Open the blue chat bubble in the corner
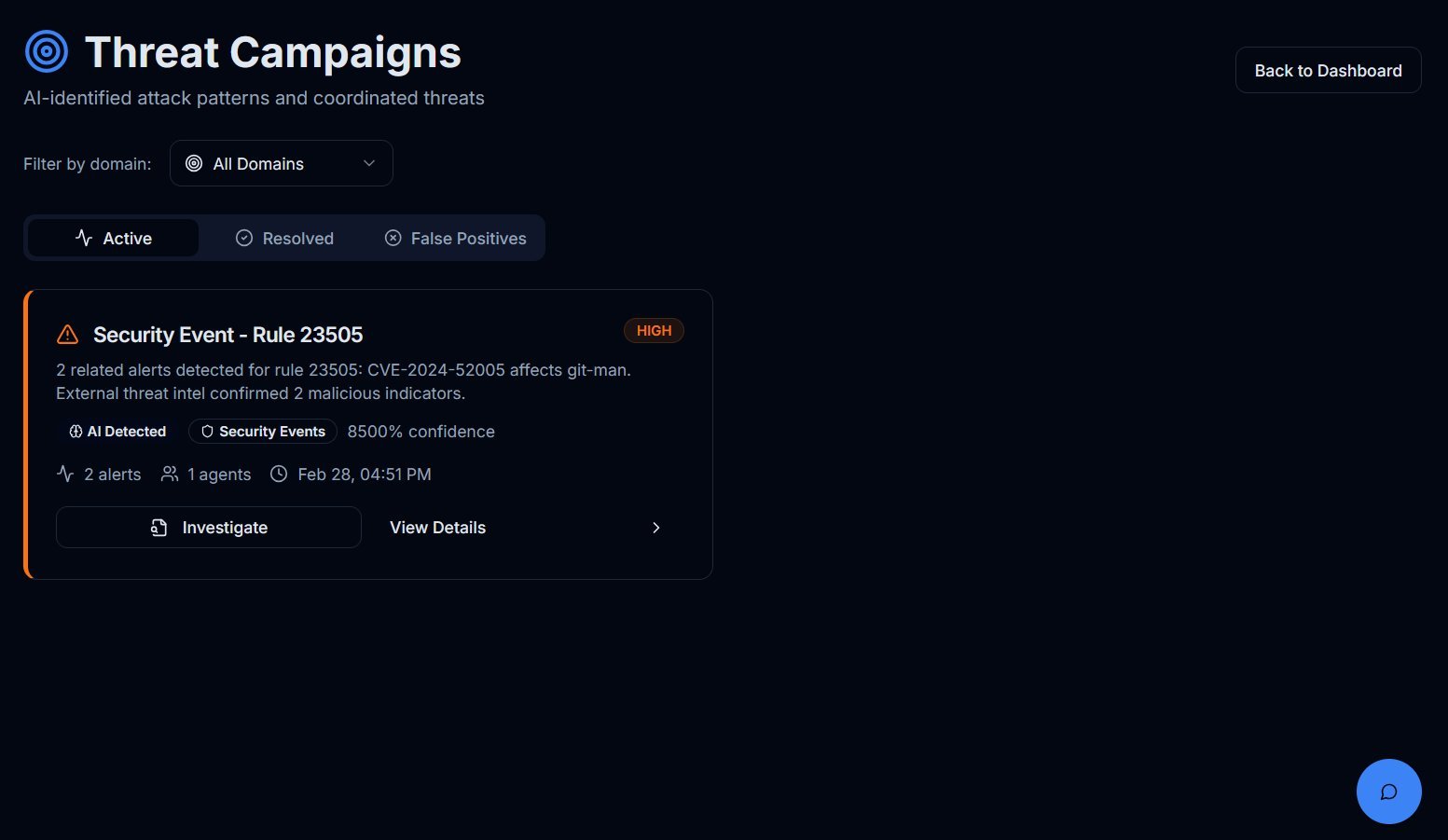Image resolution: width=1448 pixels, height=840 pixels. [x=1388, y=791]
